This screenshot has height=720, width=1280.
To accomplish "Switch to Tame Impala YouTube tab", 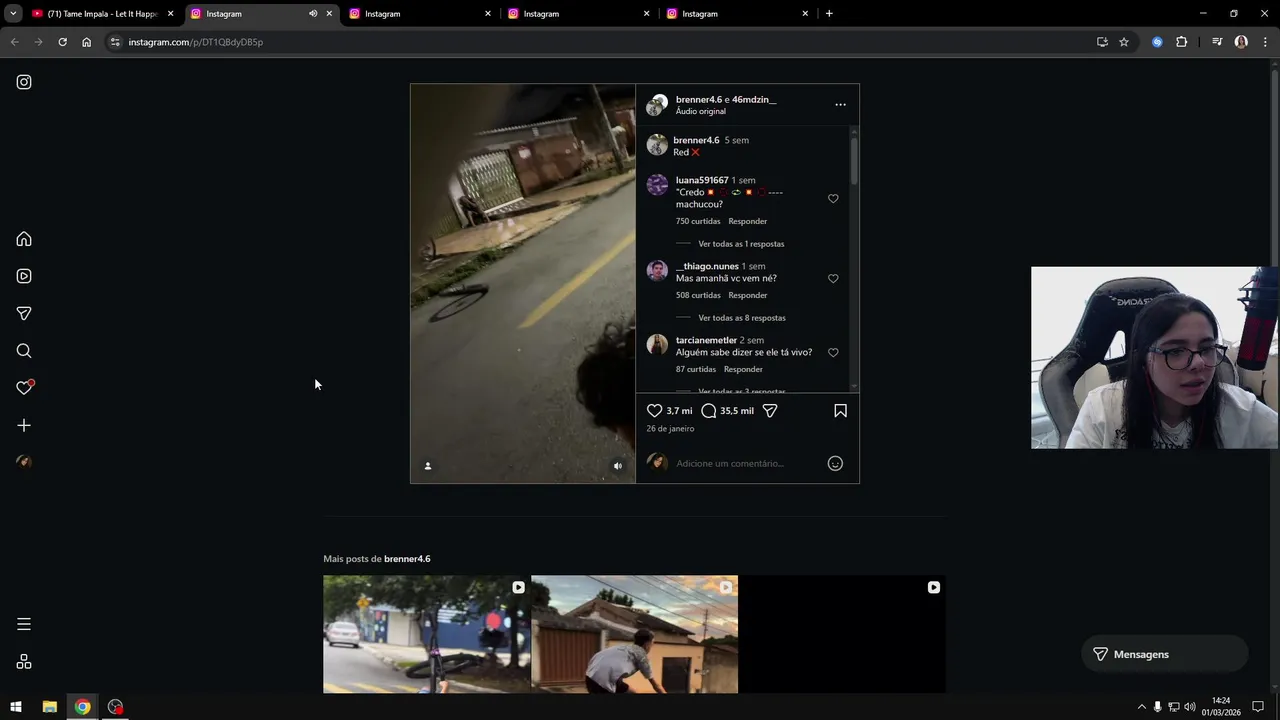I will (x=102, y=14).
